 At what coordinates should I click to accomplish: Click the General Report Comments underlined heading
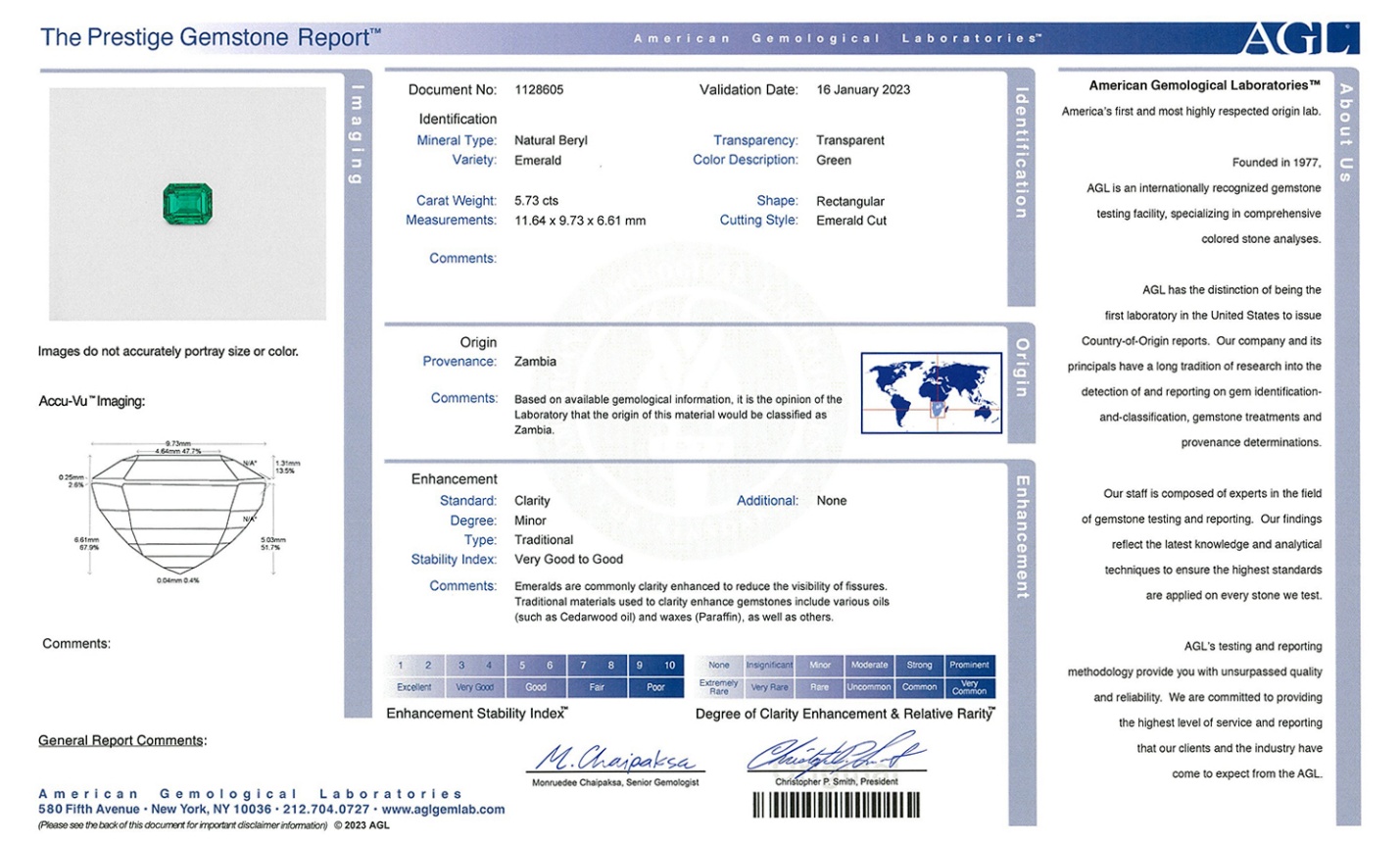(121, 740)
